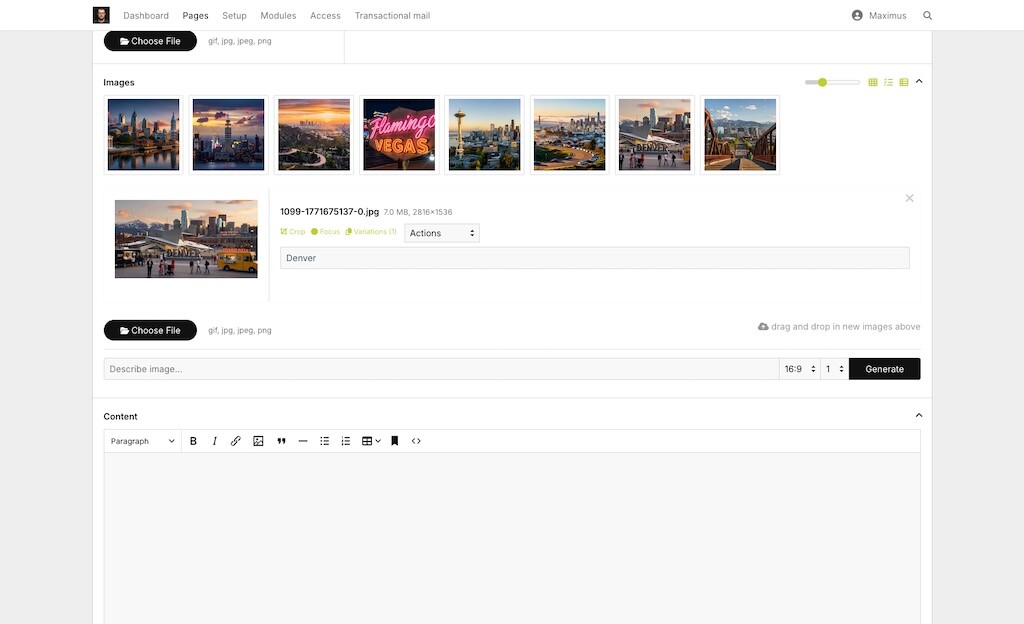Open the search icon in top bar

click(x=927, y=16)
